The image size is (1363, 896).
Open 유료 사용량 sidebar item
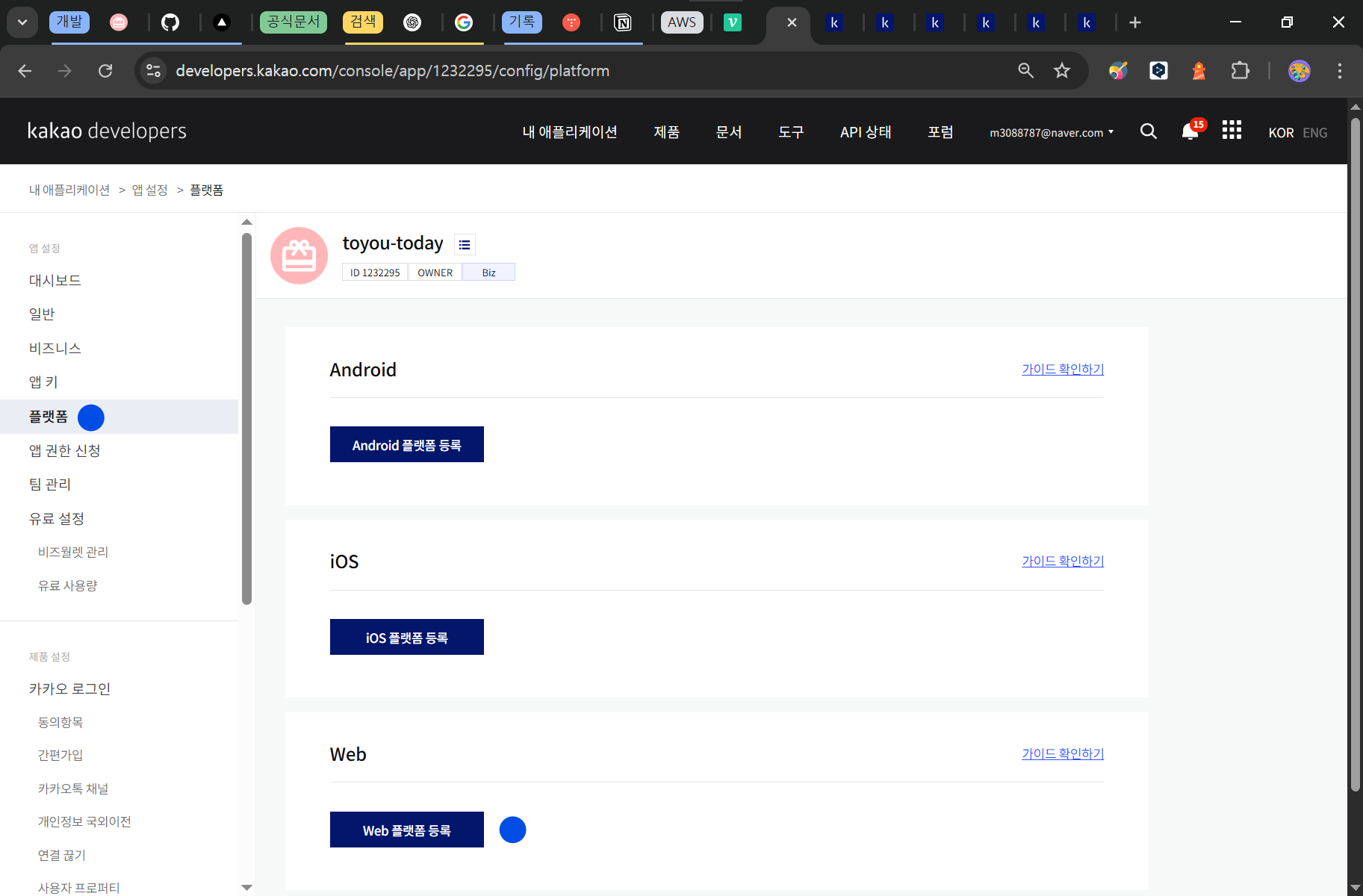tap(68, 586)
